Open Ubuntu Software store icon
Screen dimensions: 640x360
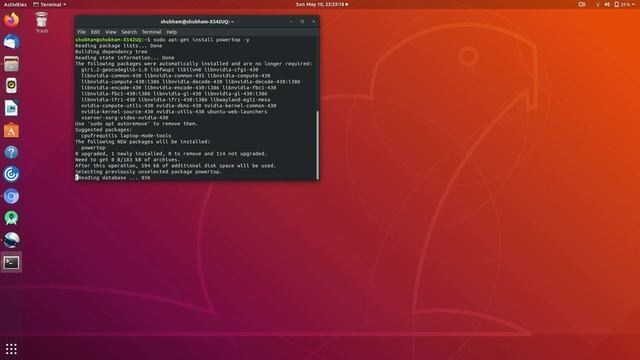[11, 130]
